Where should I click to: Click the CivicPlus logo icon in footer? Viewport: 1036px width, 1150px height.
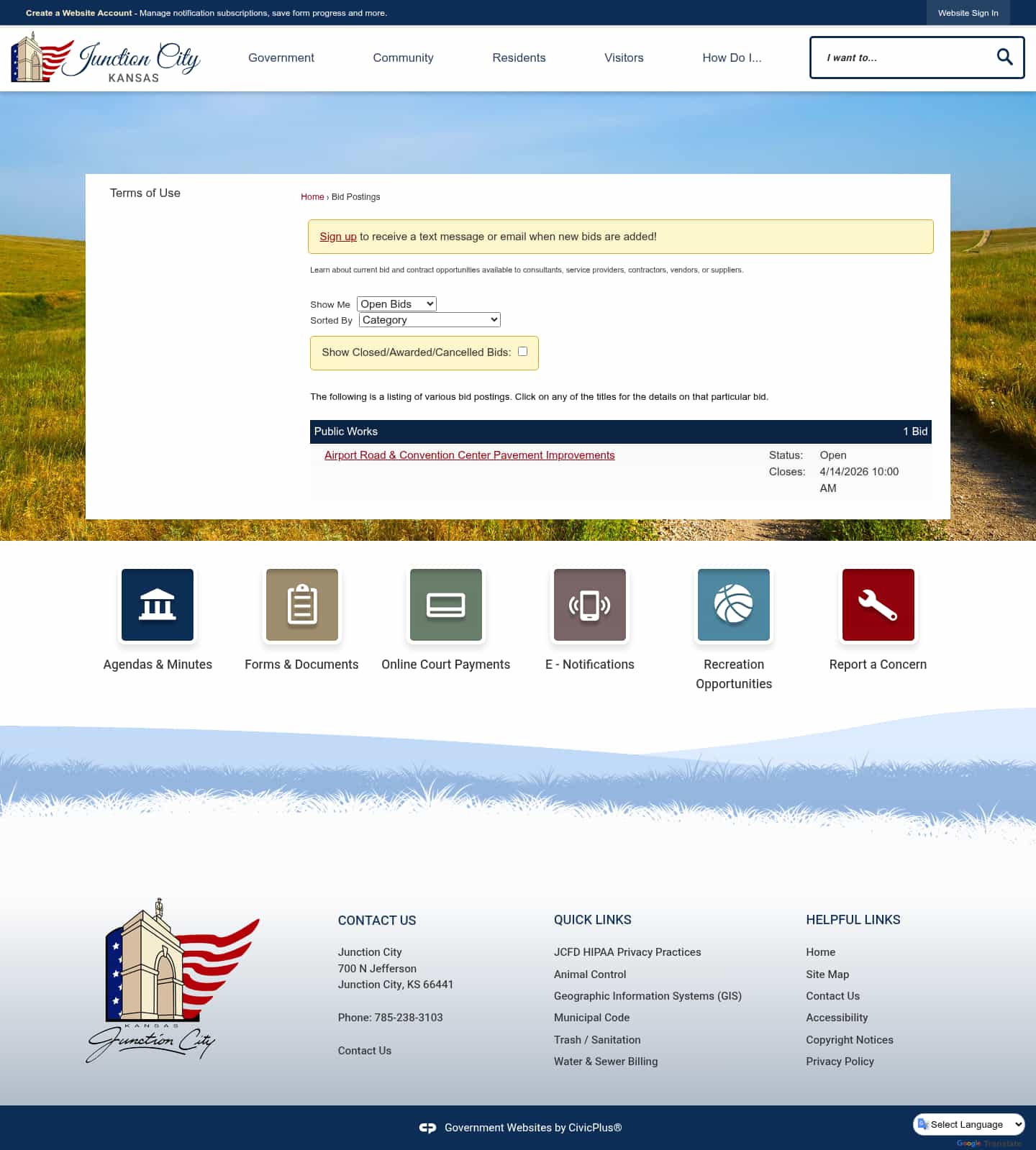point(427,1128)
